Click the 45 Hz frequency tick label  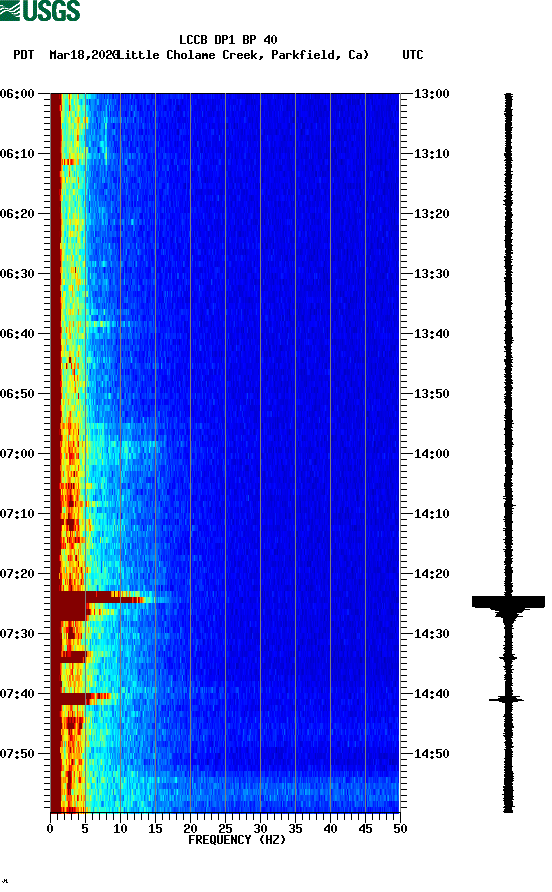click(365, 829)
